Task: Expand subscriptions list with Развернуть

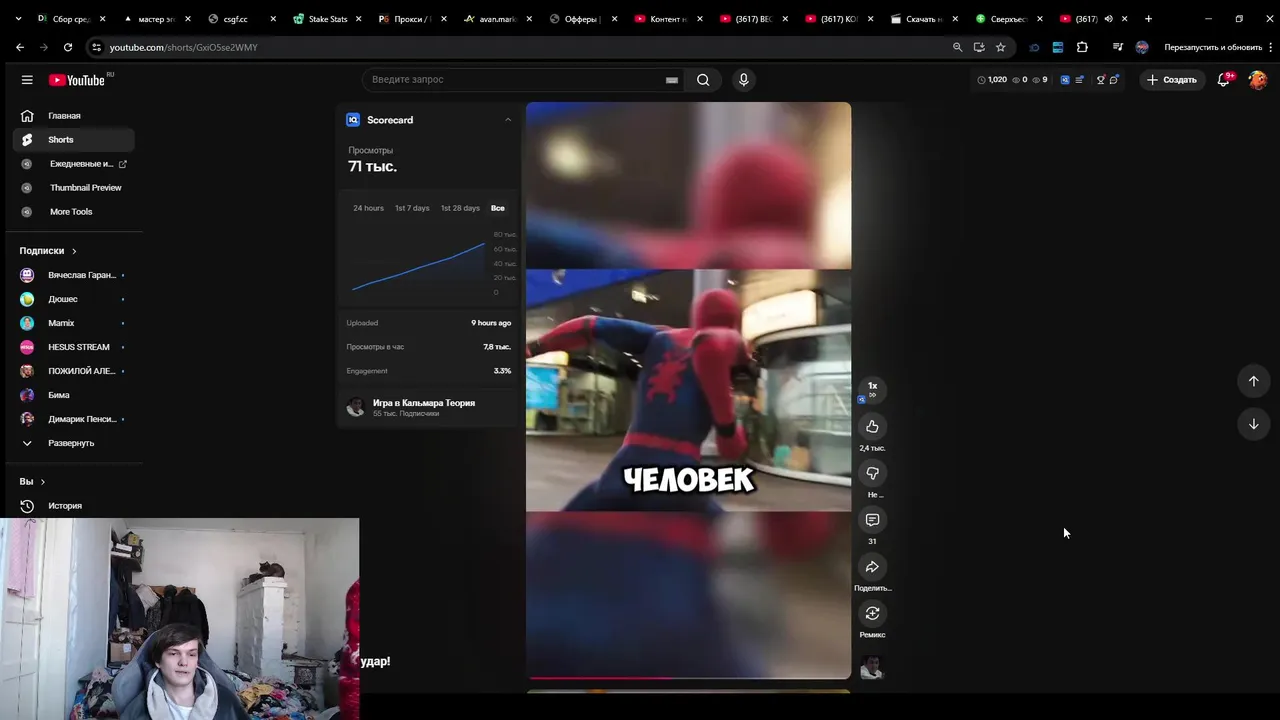Action: (x=74, y=443)
